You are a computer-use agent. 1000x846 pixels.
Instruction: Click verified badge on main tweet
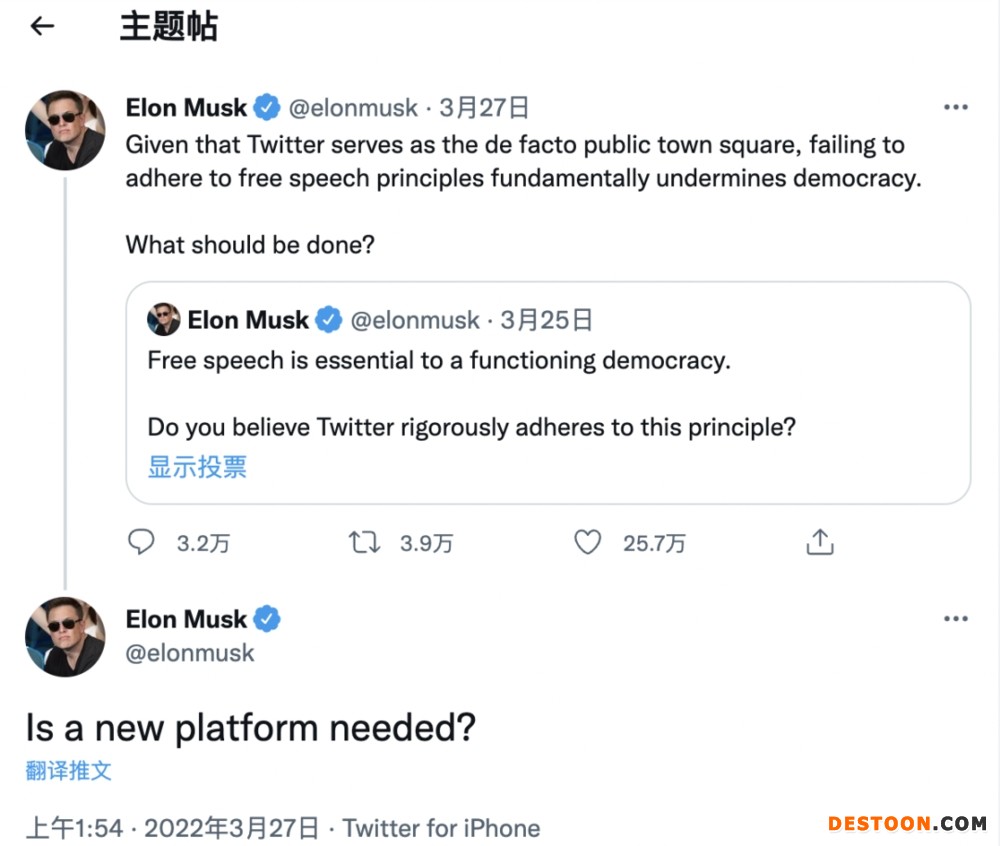tap(265, 619)
